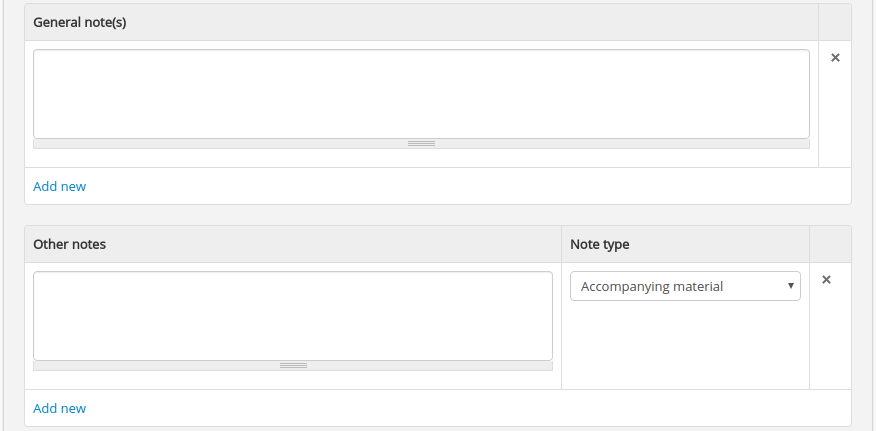
Task: Click the grey drag bar below Other notes
Action: tap(150, 366)
